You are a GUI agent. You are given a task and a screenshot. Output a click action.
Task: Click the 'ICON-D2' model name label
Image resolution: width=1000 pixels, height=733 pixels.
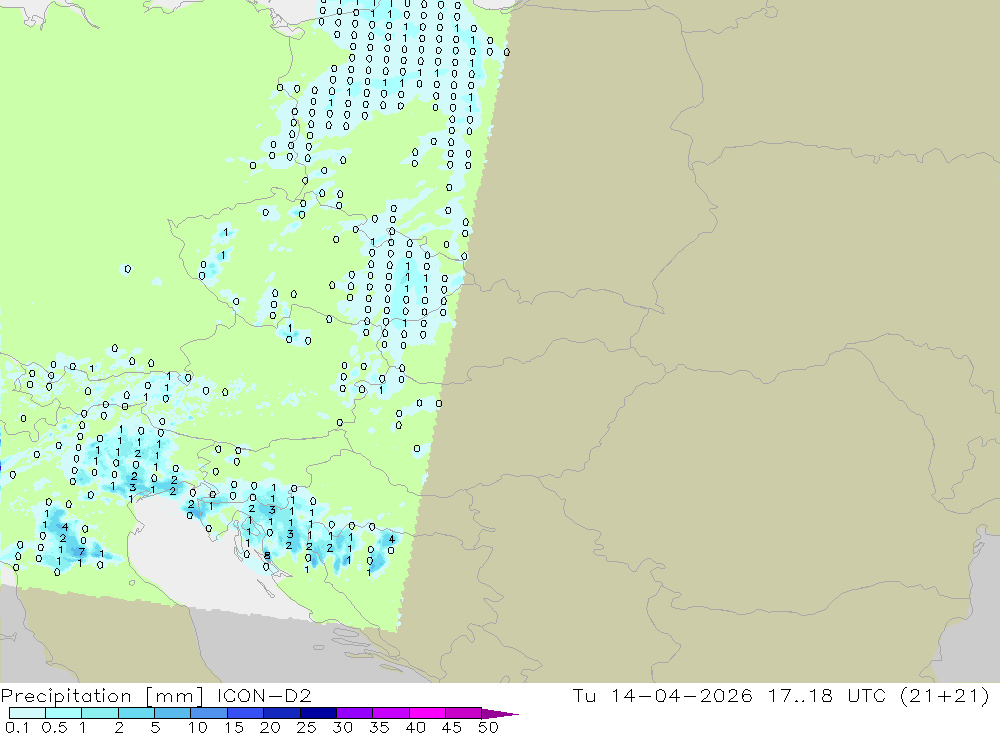pos(264,695)
